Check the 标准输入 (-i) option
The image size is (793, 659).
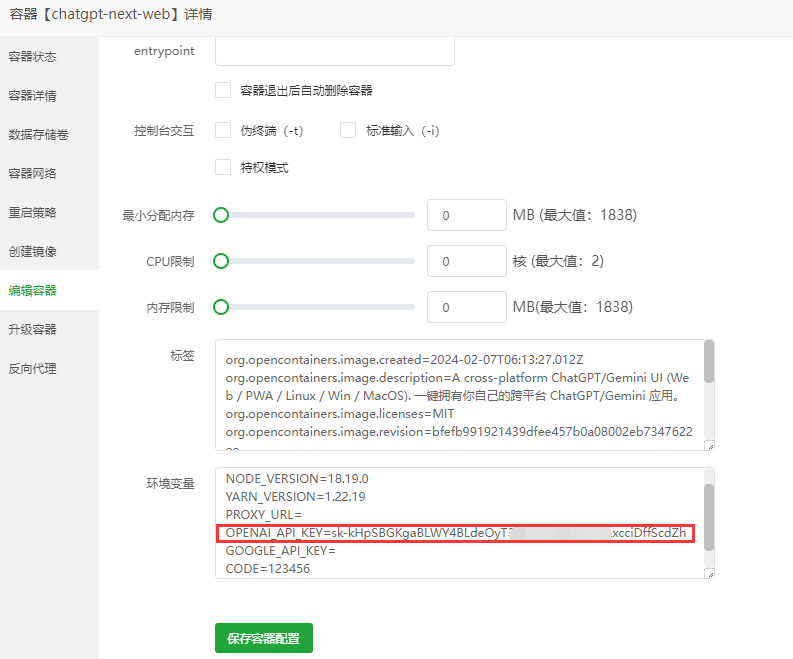pos(348,130)
